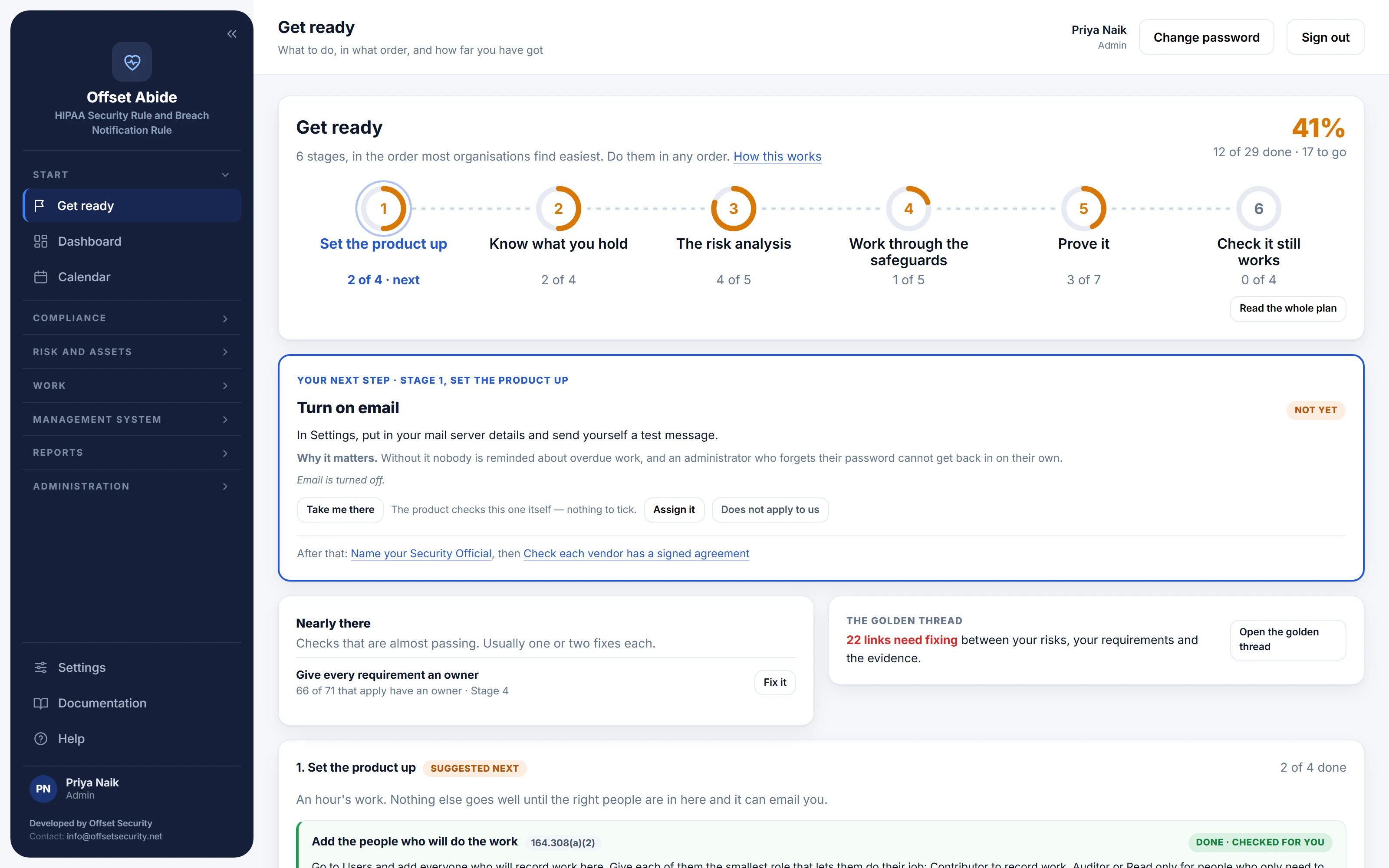Click the Help question mark icon

[x=40, y=738]
